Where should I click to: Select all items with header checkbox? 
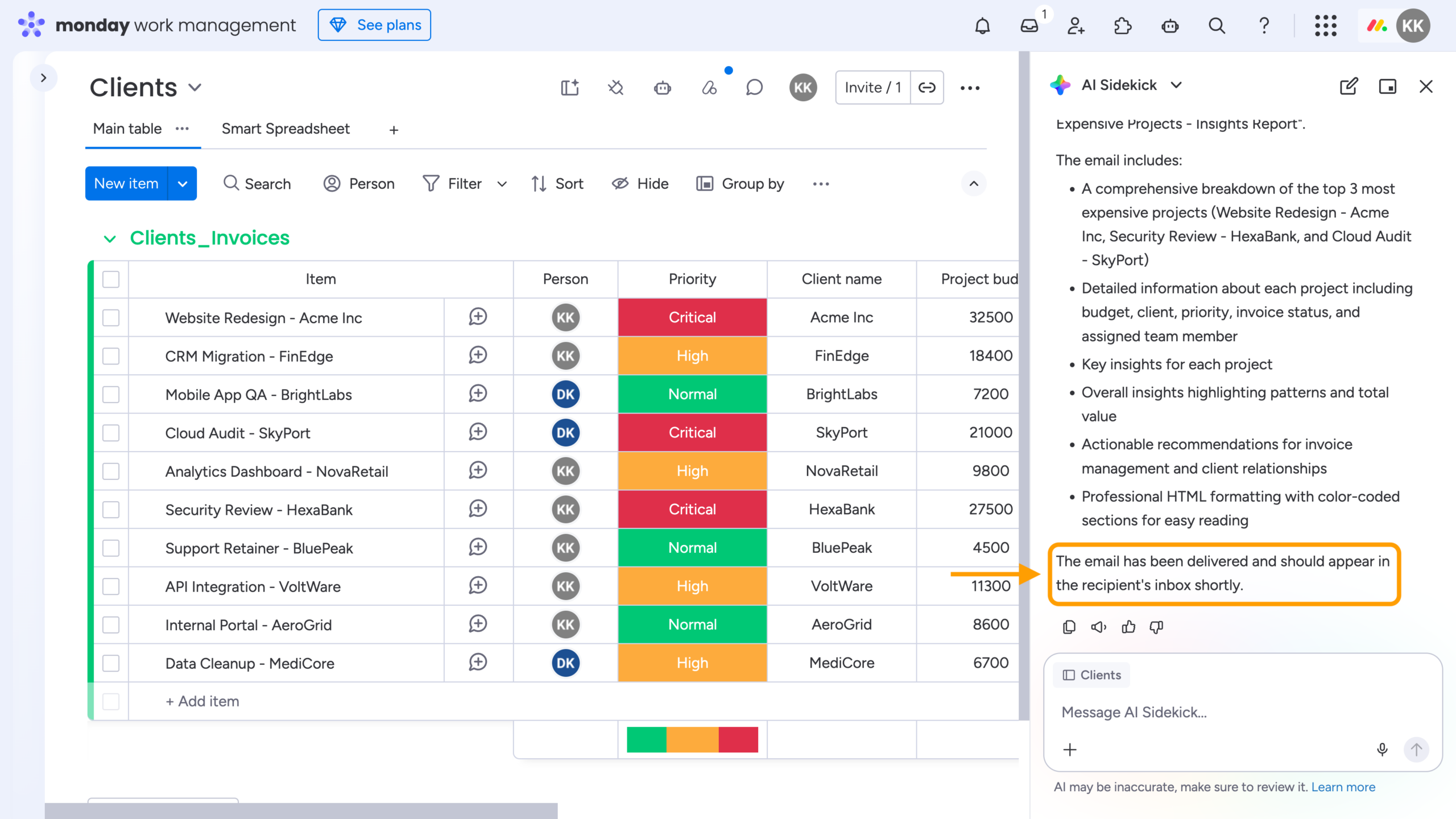(x=111, y=279)
